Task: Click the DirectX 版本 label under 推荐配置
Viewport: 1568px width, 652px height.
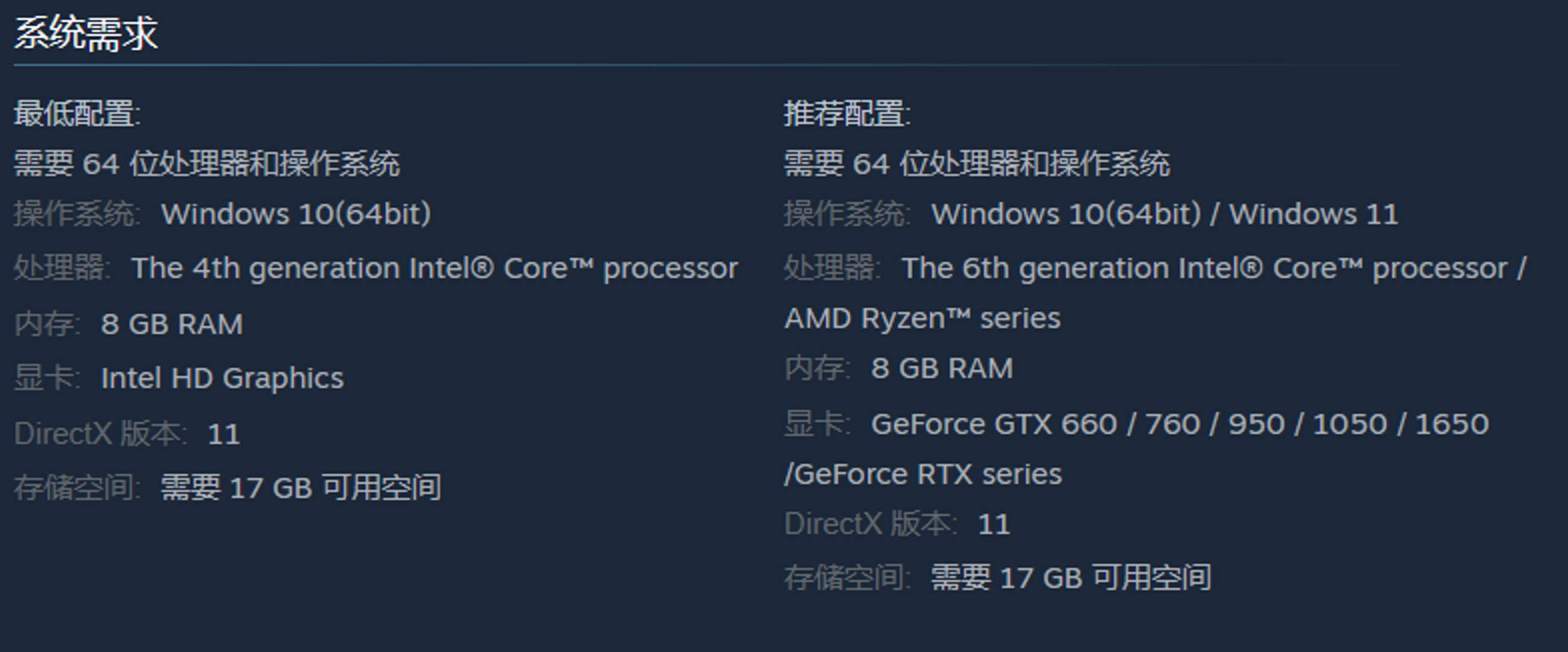Action: tap(870, 524)
